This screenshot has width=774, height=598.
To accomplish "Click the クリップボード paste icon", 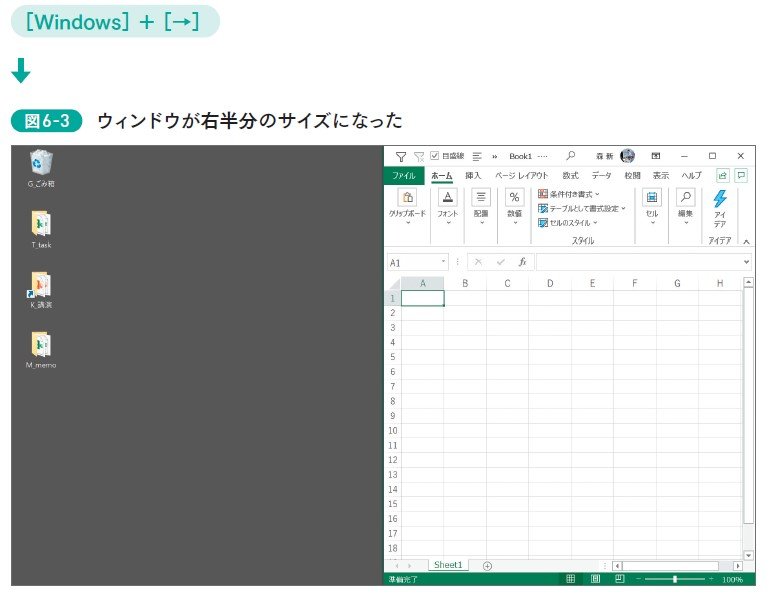I will [x=408, y=198].
